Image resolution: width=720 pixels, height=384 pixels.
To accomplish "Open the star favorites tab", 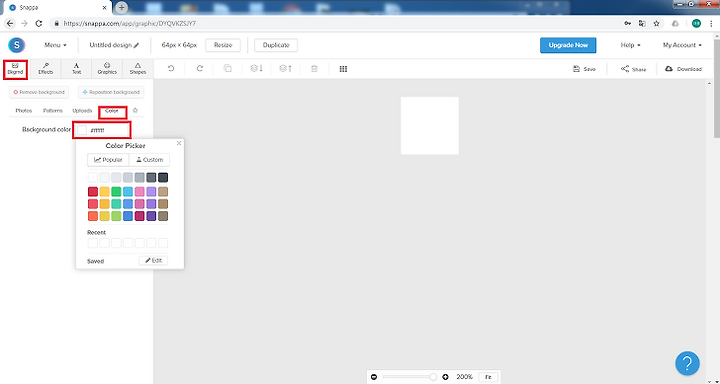I will 135,110.
